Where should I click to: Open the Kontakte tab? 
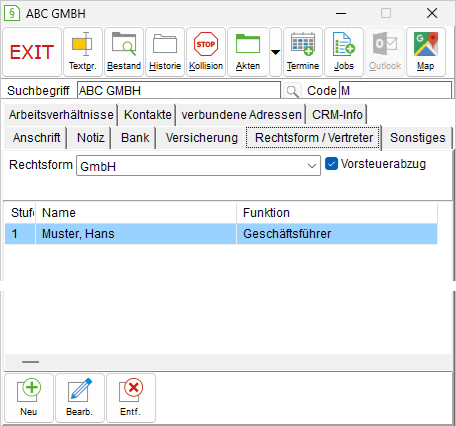[148, 115]
